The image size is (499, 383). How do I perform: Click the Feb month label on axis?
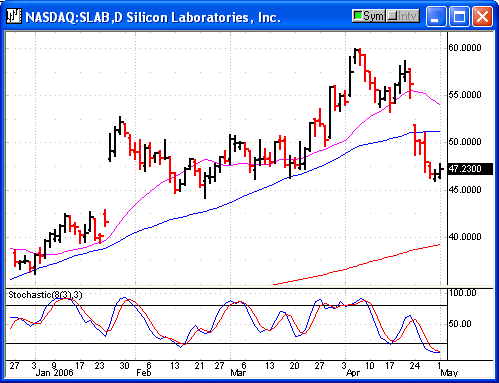tap(144, 372)
